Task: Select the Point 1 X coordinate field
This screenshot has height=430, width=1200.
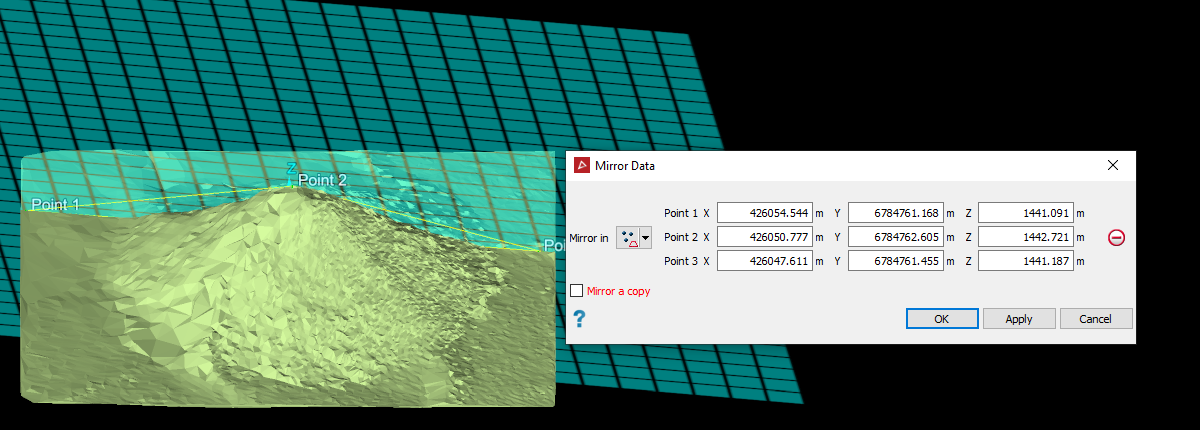Action: click(764, 213)
